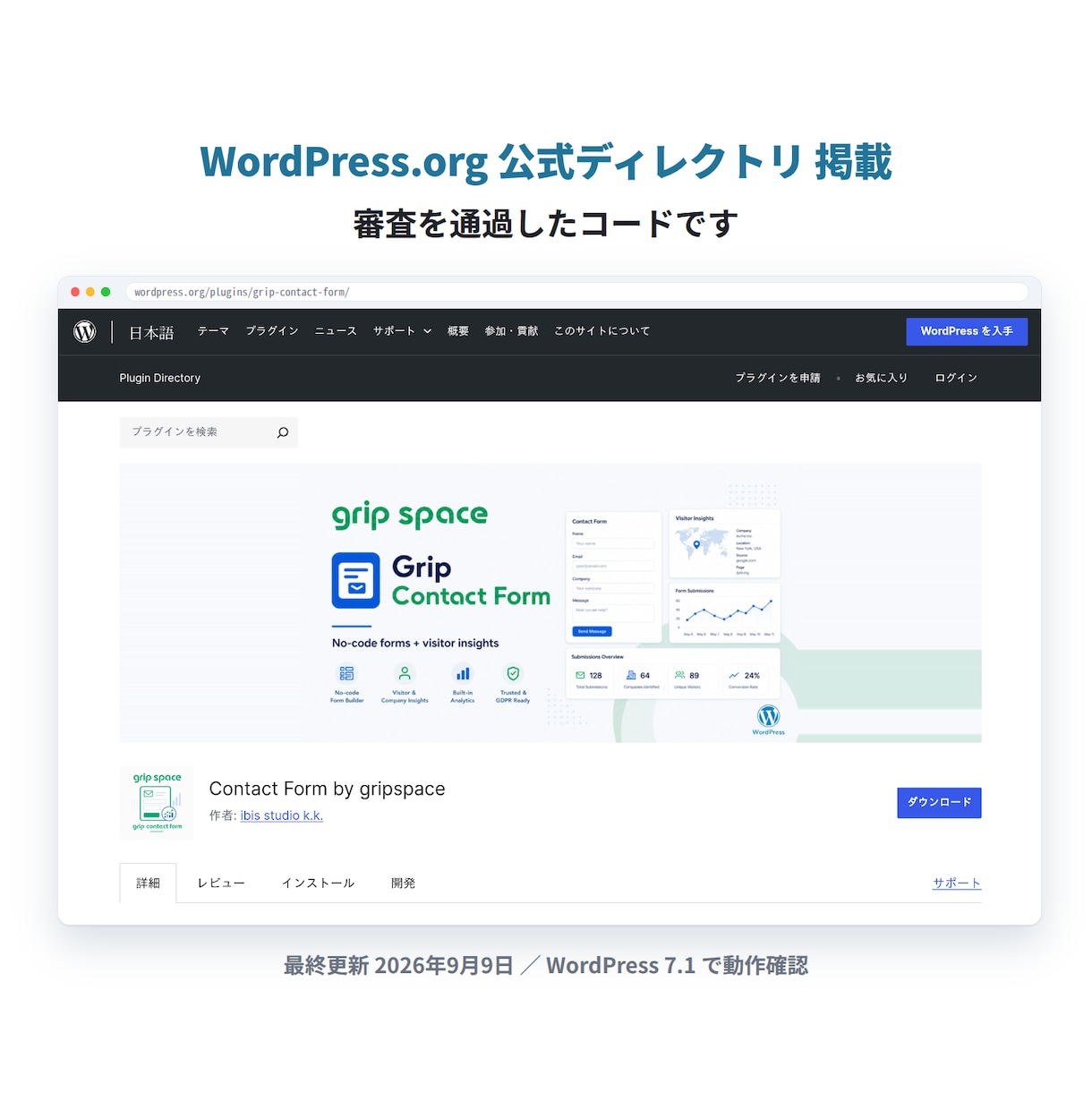Click the No-code Form Builder icon in banner
Image resolution: width=1092 pixels, height=1110 pixels.
coord(346,673)
